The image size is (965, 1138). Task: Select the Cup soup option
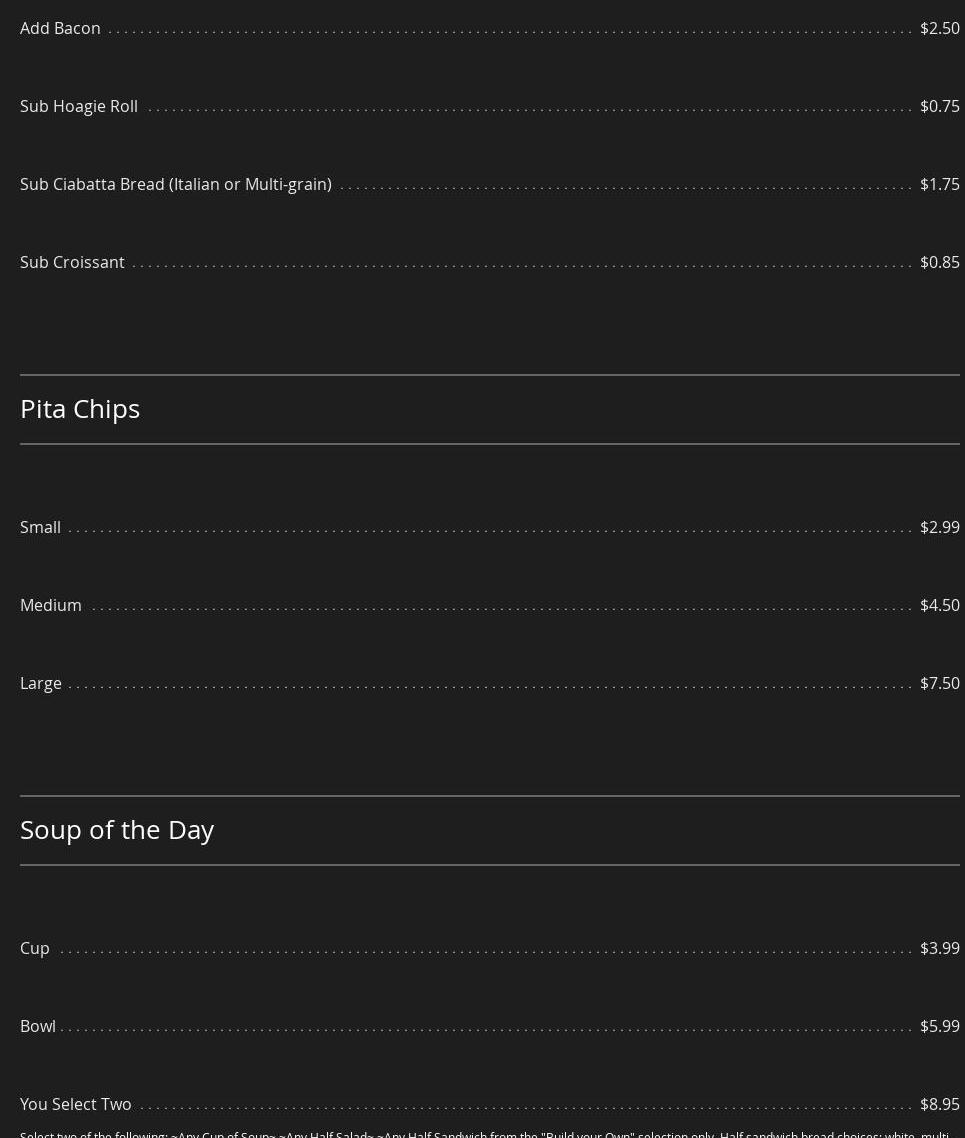[35, 948]
